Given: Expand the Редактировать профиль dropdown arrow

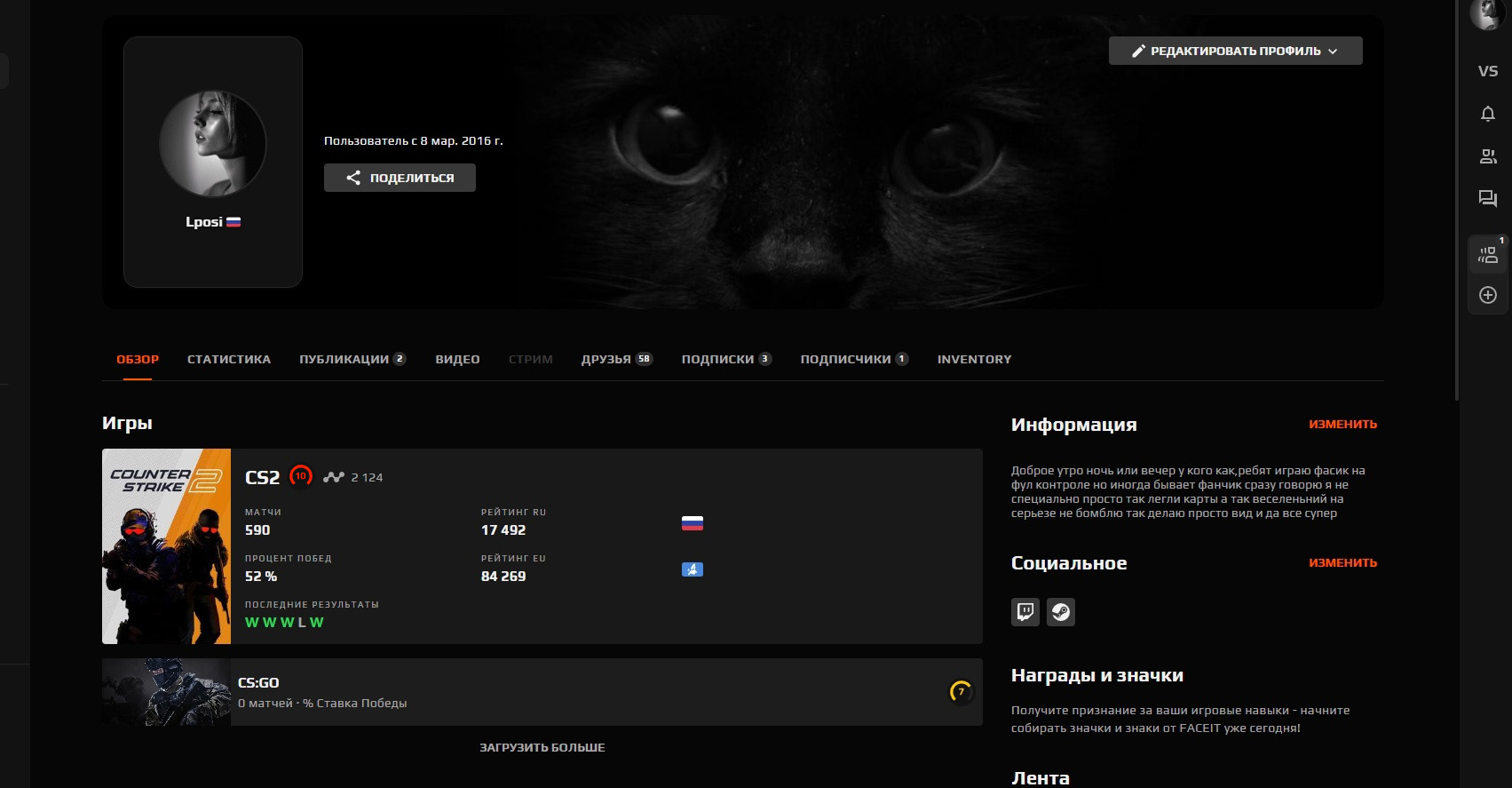Looking at the screenshot, I should pos(1333,52).
